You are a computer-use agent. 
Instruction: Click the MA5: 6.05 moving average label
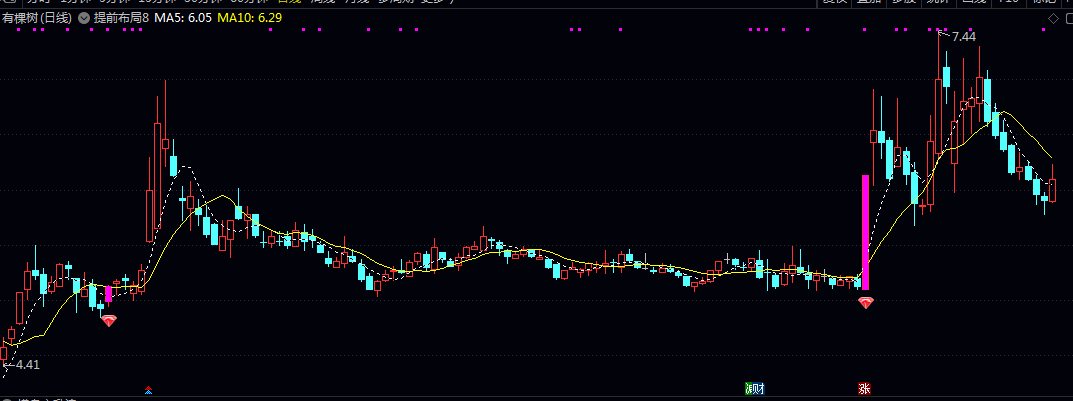coord(183,18)
